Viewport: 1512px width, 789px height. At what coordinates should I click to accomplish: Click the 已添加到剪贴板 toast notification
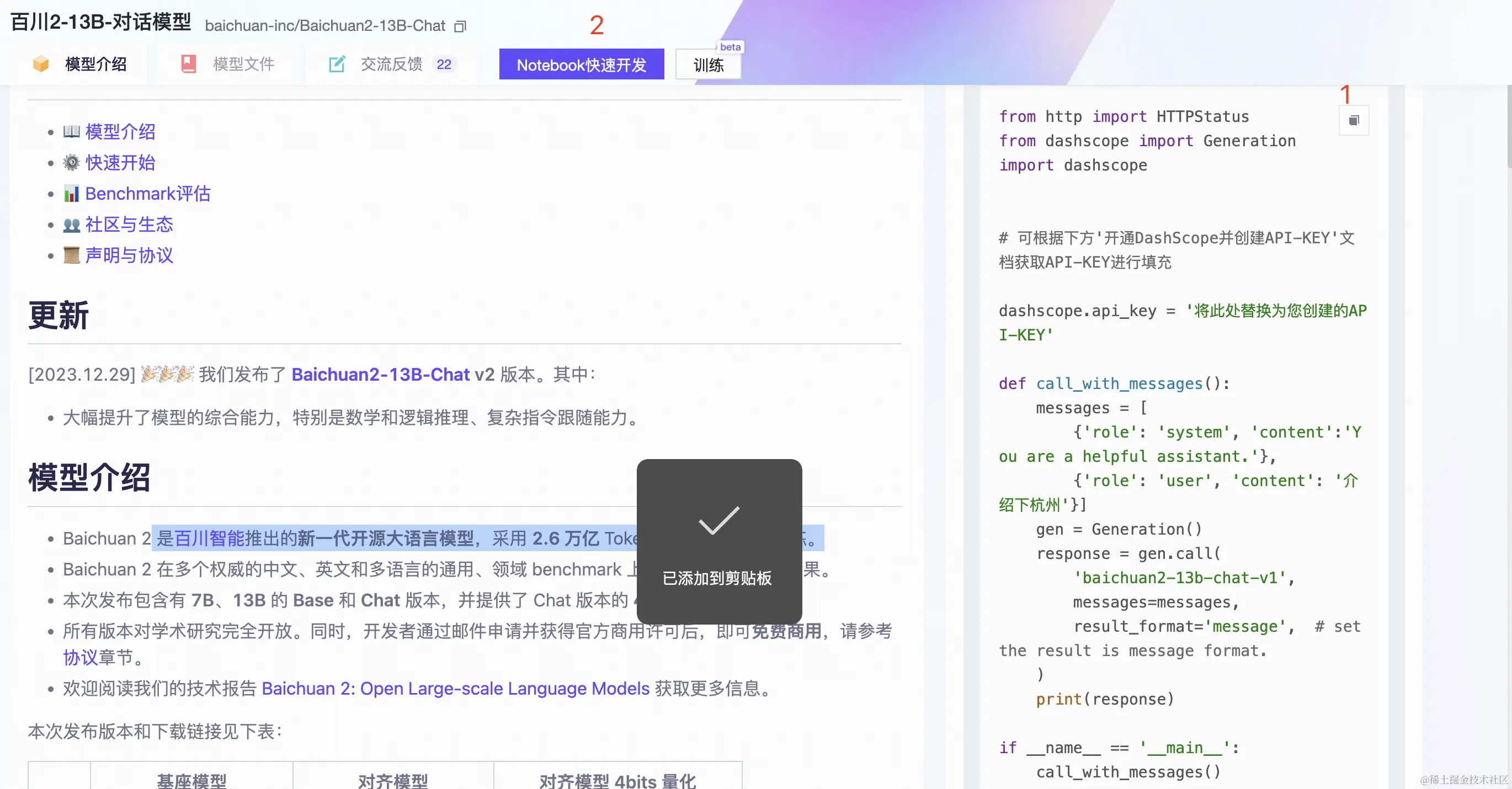pos(718,541)
